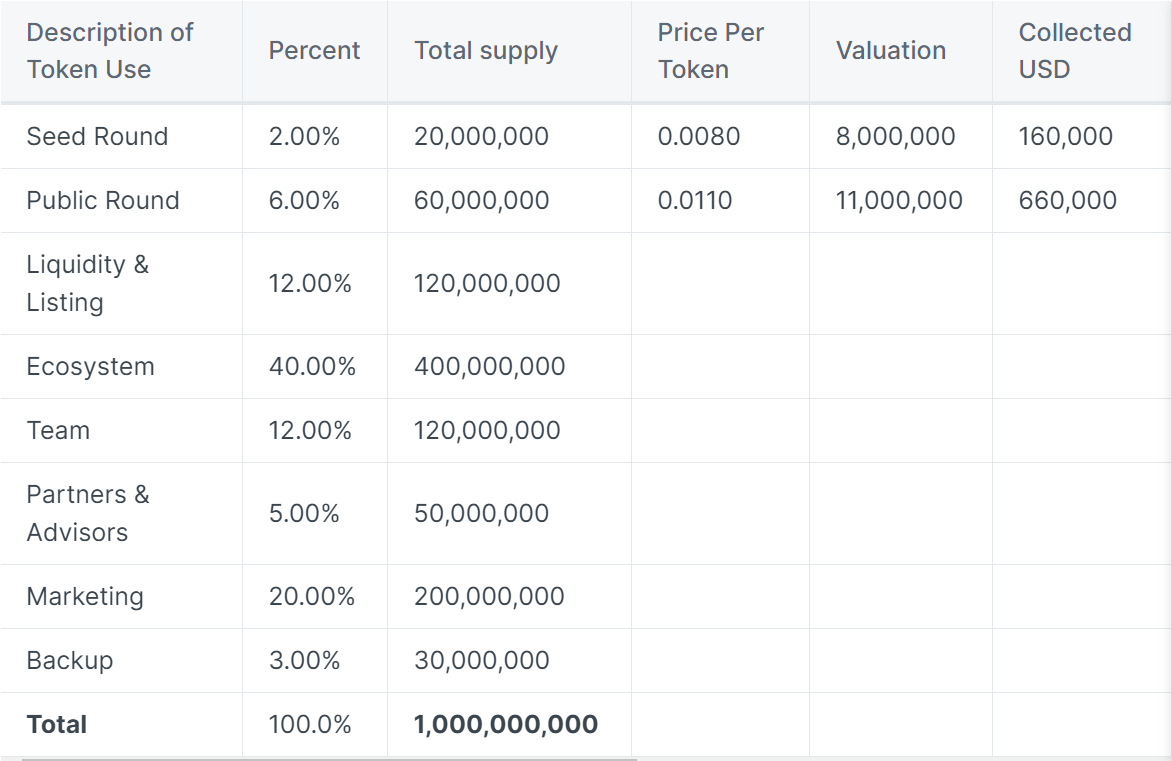The image size is (1172, 761).
Task: Click the 'Marketing' row label
Action: pos(86,595)
